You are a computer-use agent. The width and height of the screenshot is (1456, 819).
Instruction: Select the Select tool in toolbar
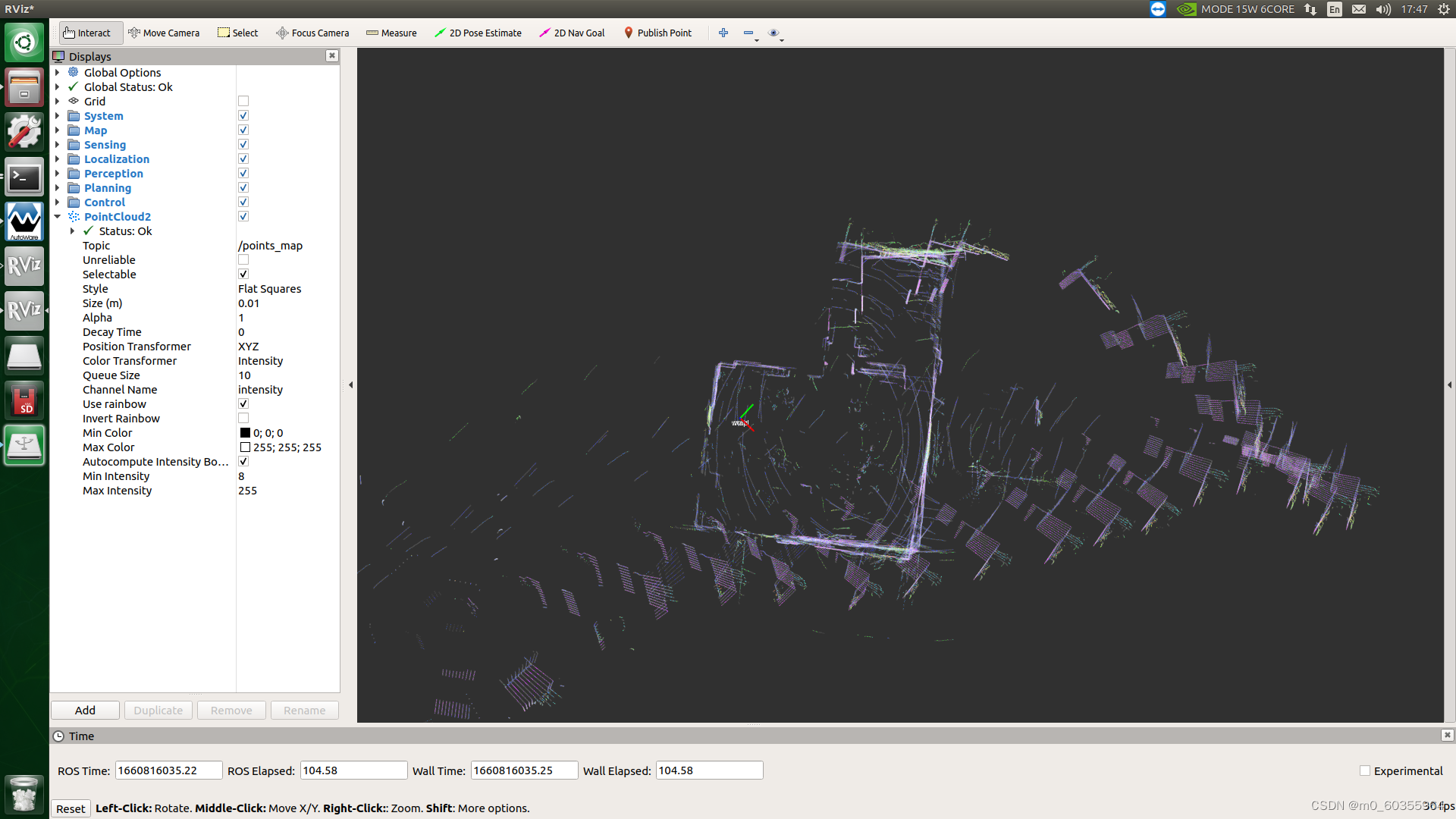pos(237,33)
